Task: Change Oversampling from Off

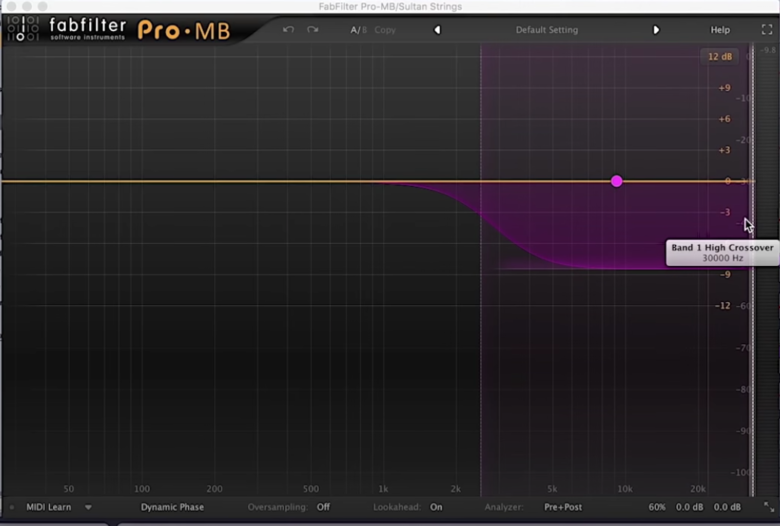Action: (323, 507)
